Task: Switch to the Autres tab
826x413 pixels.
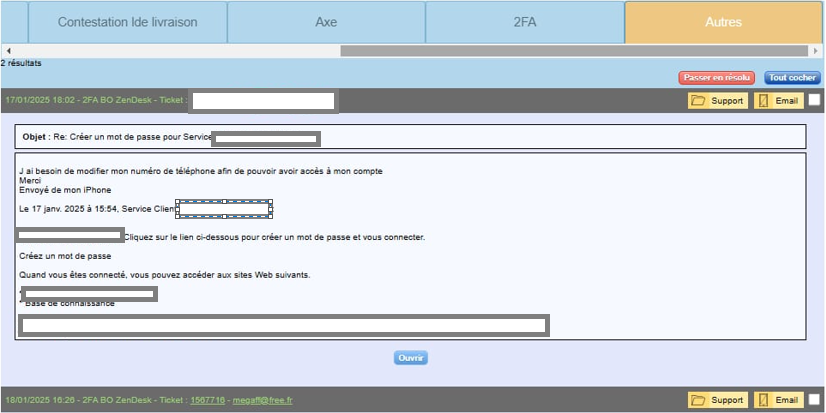Action: pyautogui.click(x=723, y=22)
